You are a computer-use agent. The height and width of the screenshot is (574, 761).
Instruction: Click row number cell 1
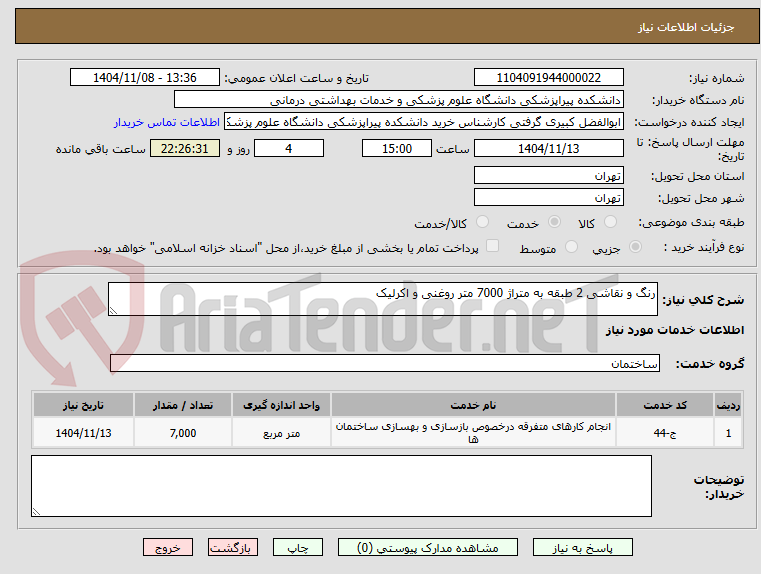[728, 433]
